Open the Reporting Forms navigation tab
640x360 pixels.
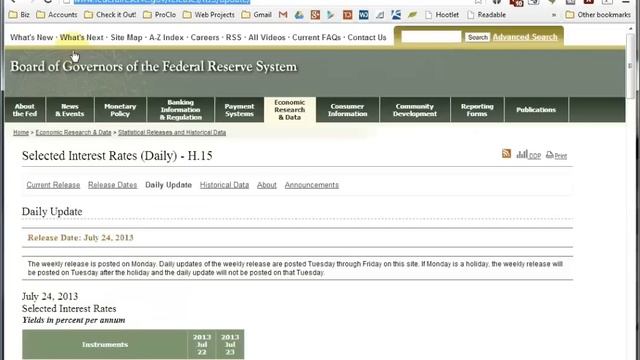pos(477,110)
